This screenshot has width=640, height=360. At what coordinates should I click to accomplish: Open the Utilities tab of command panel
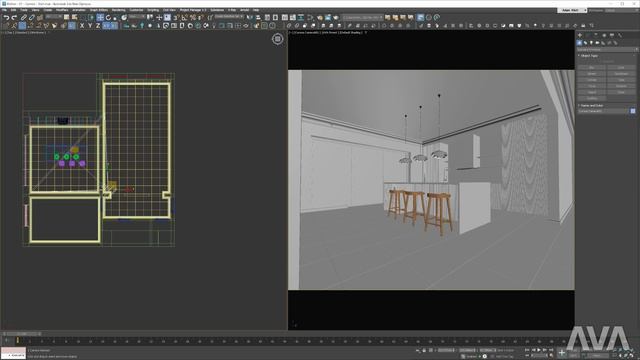tap(620, 35)
